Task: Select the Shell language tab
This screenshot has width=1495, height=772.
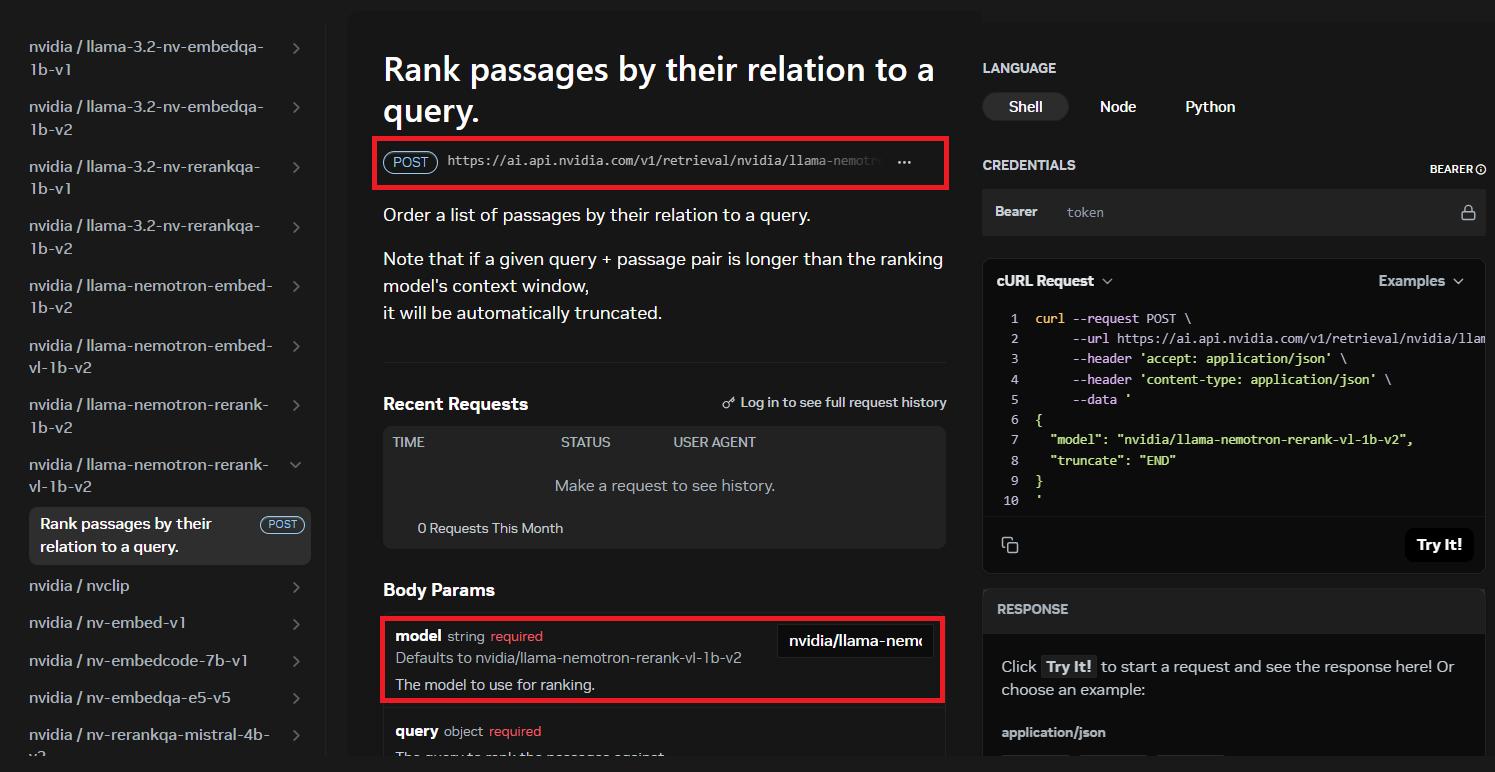Action: pyautogui.click(x=1025, y=107)
